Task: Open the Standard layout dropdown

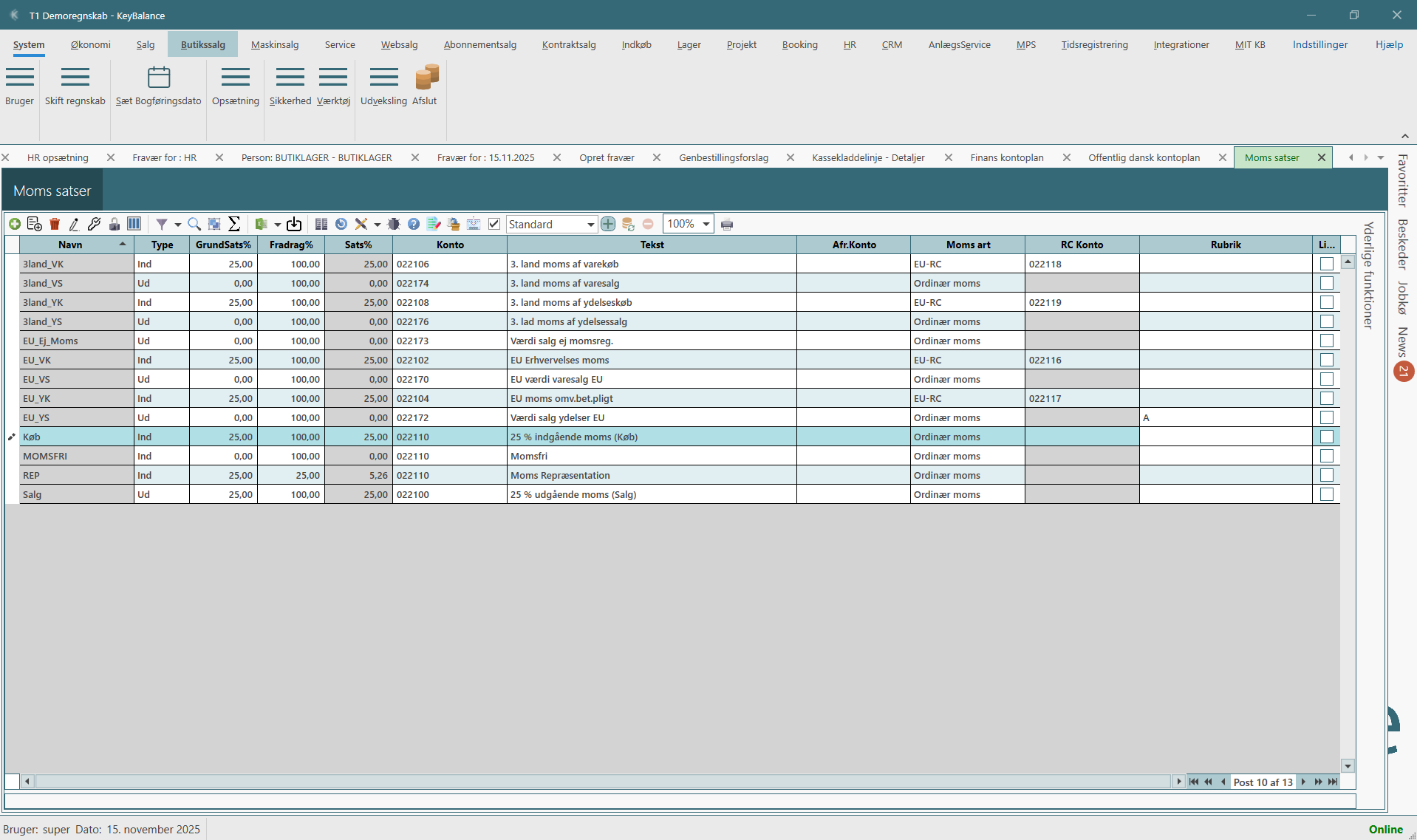Action: point(590,225)
